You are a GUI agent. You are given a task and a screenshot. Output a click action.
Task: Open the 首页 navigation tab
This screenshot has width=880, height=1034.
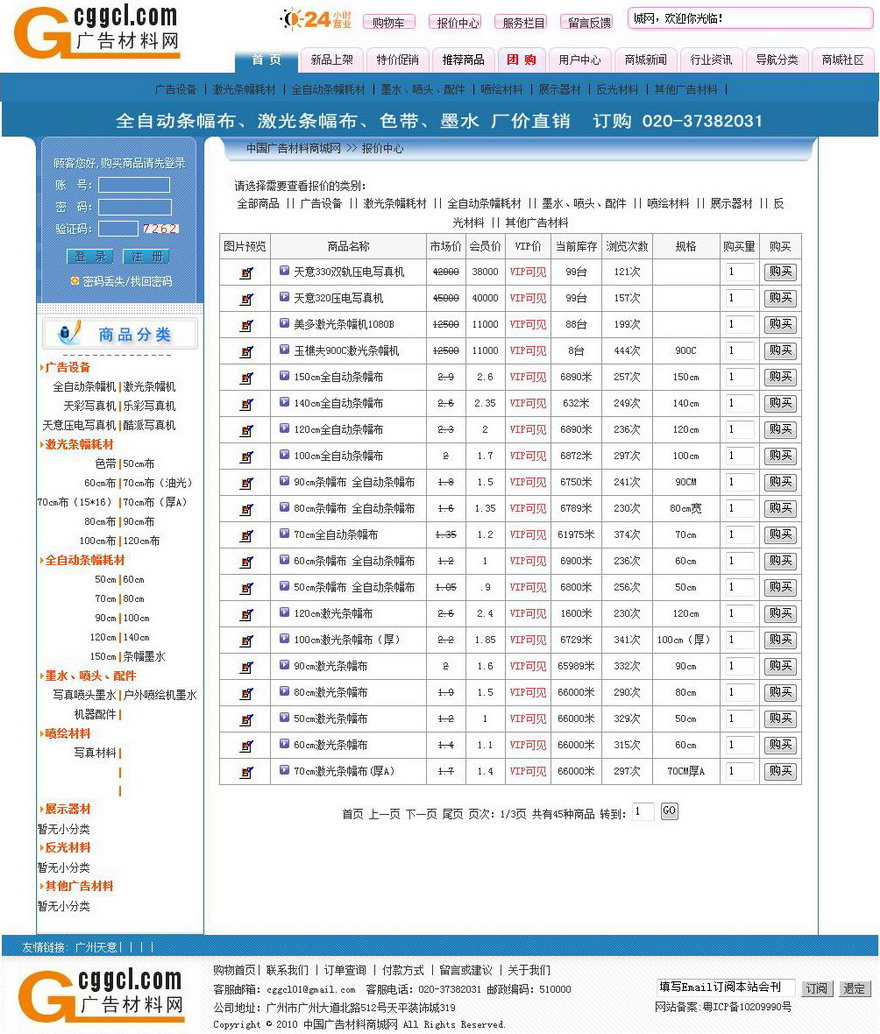coord(266,60)
